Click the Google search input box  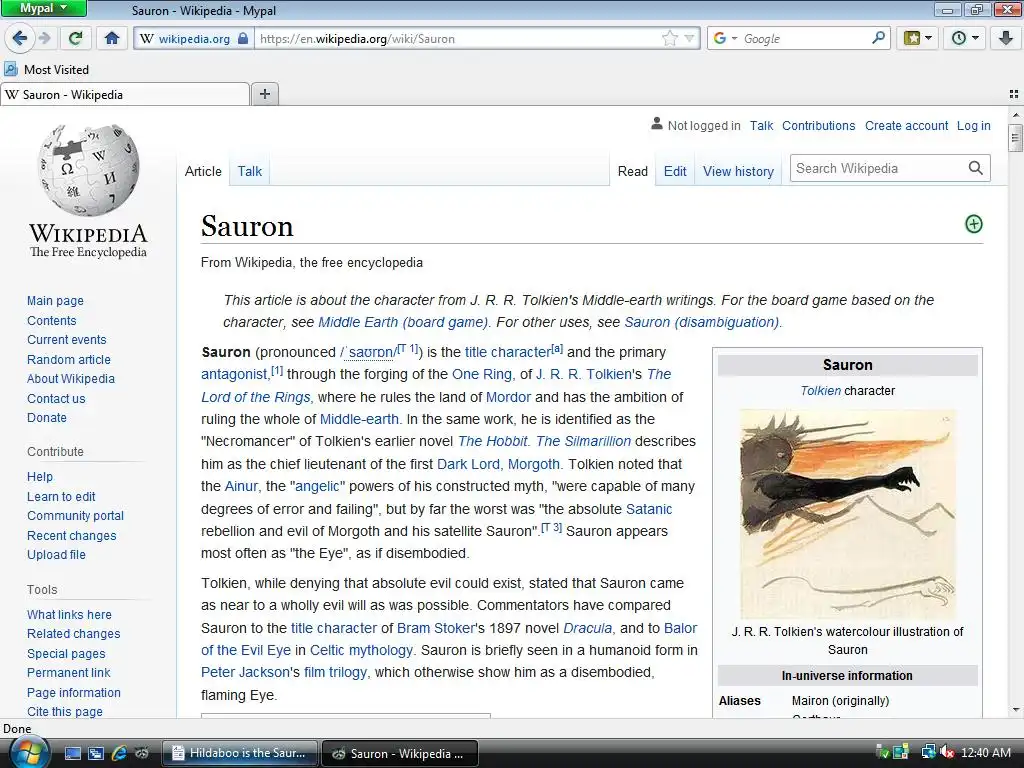tap(805, 39)
